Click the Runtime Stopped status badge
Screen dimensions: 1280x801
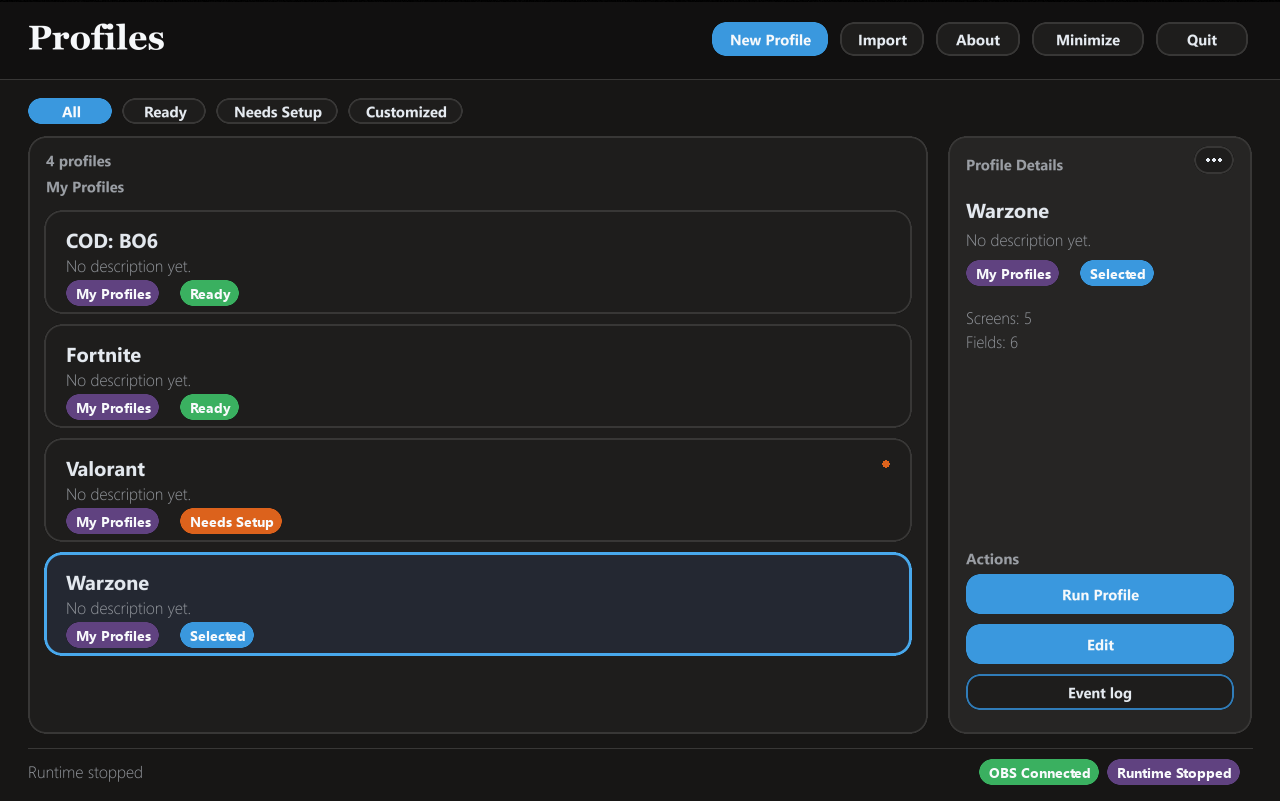click(1174, 772)
